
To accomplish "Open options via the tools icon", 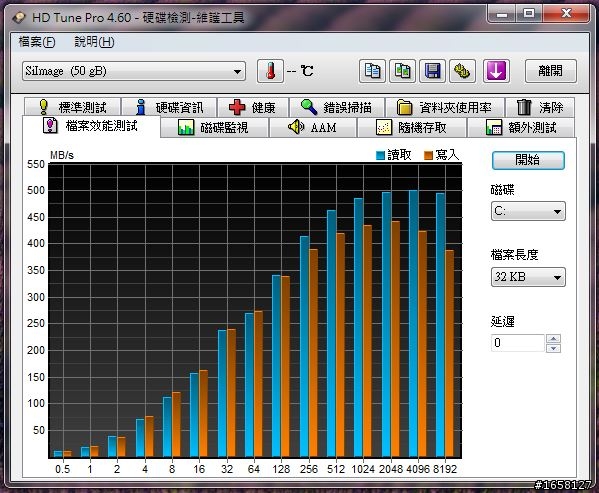I will click(462, 71).
